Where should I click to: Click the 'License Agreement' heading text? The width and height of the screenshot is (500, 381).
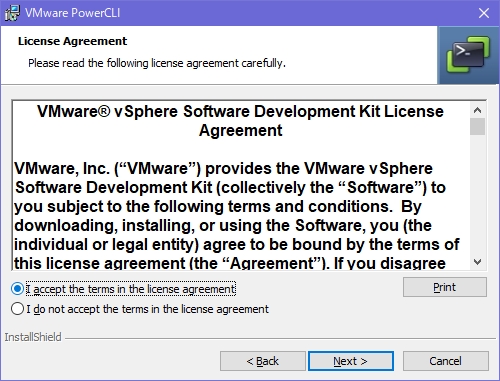tap(72, 41)
